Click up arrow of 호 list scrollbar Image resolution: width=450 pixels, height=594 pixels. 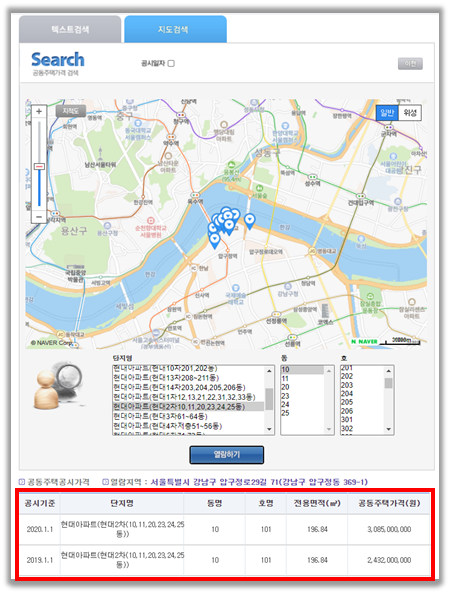[x=388, y=370]
